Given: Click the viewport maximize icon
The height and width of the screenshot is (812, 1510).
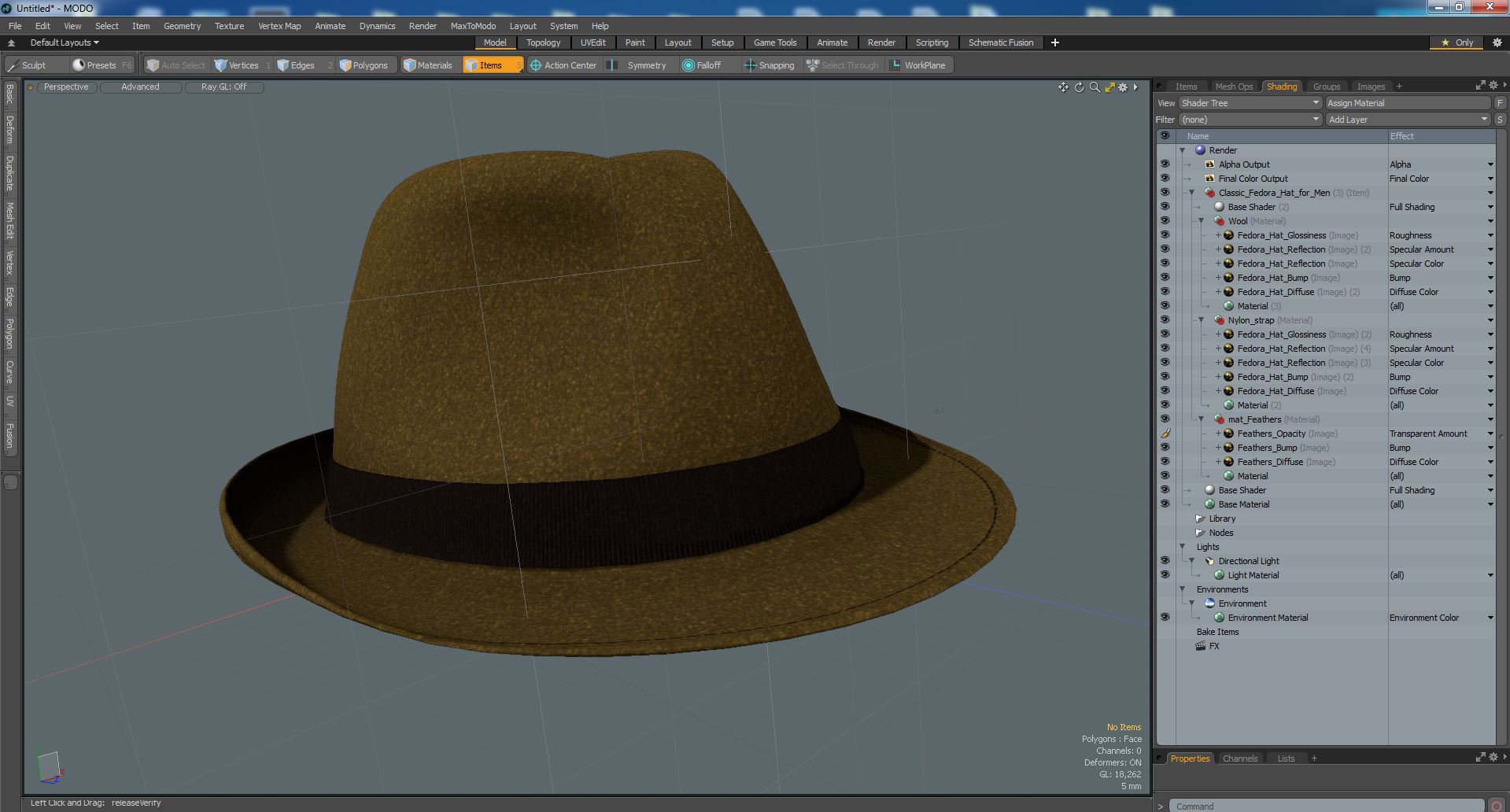Looking at the screenshot, I should tap(1109, 87).
